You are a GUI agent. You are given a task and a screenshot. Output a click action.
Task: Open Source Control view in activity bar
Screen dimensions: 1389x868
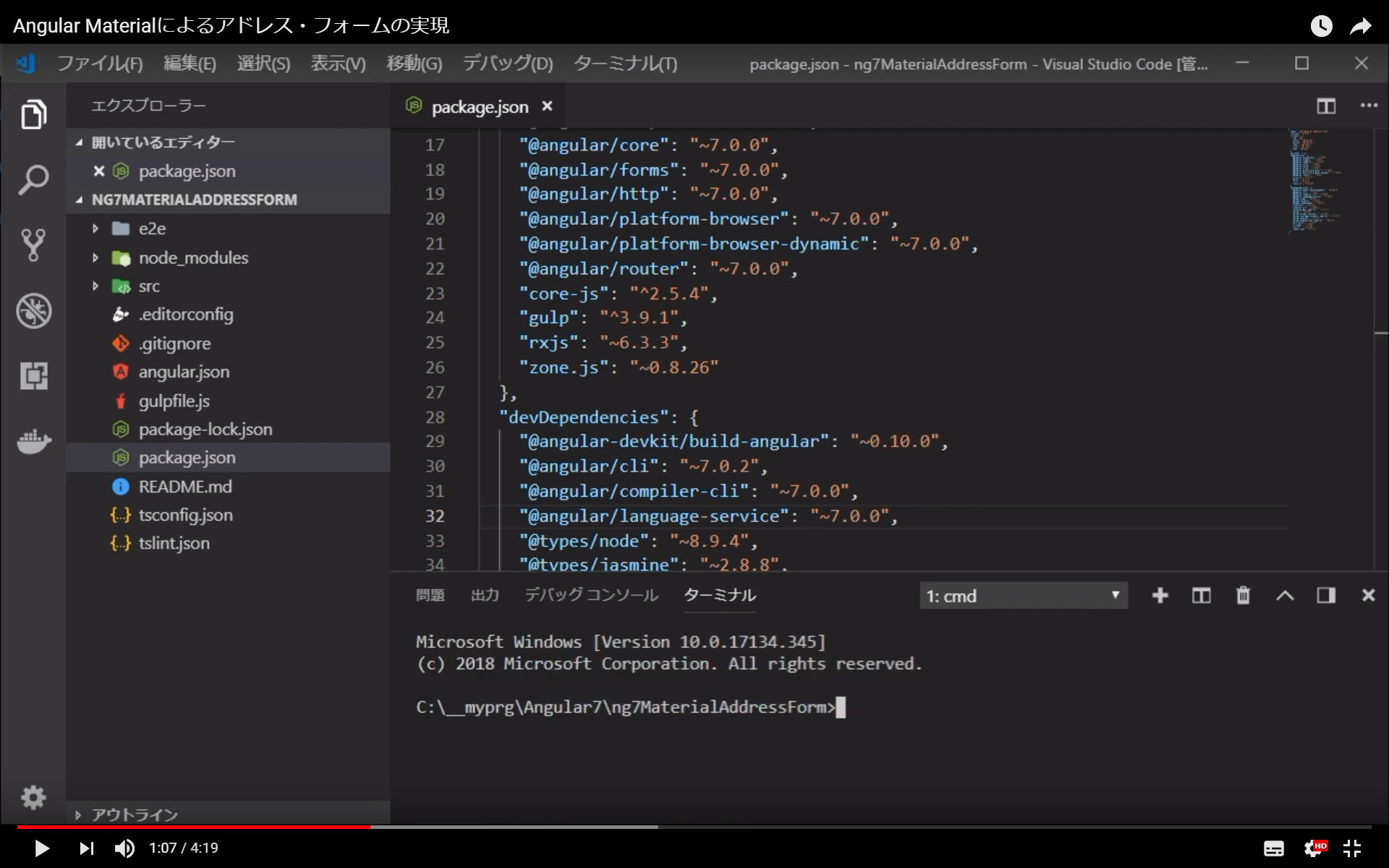point(33,245)
